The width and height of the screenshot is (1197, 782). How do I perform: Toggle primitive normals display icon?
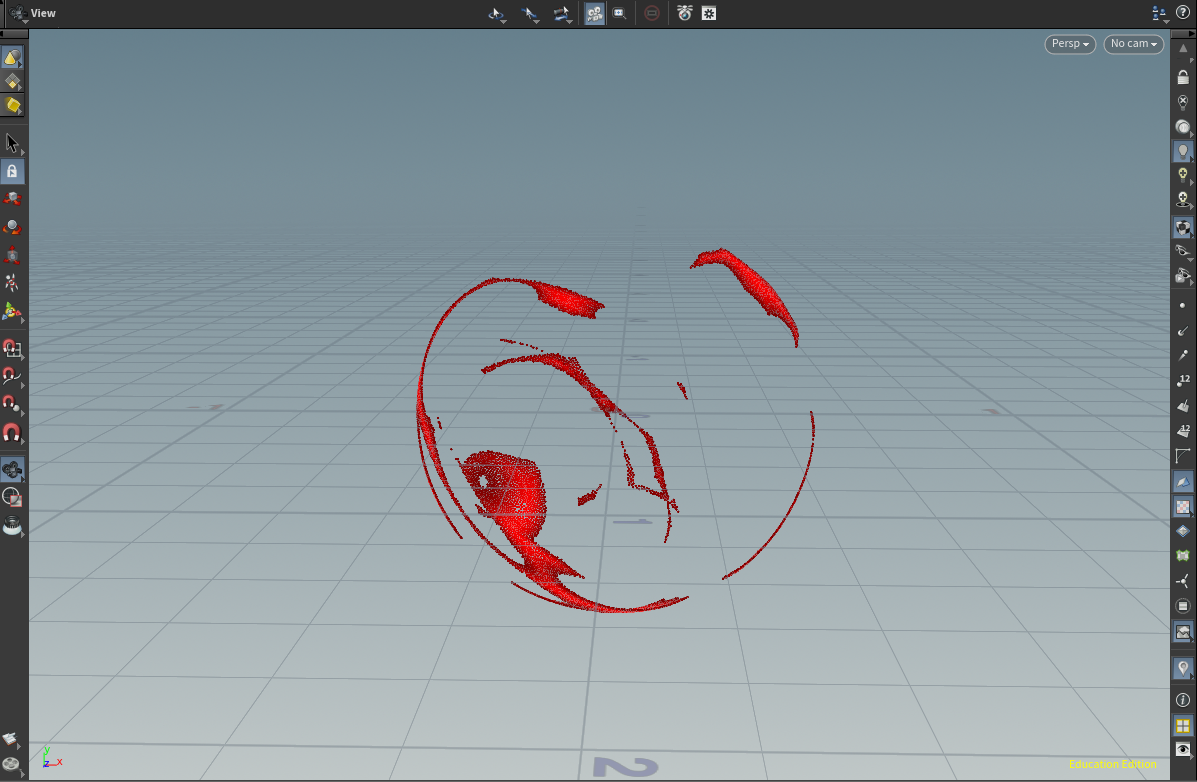point(1183,406)
